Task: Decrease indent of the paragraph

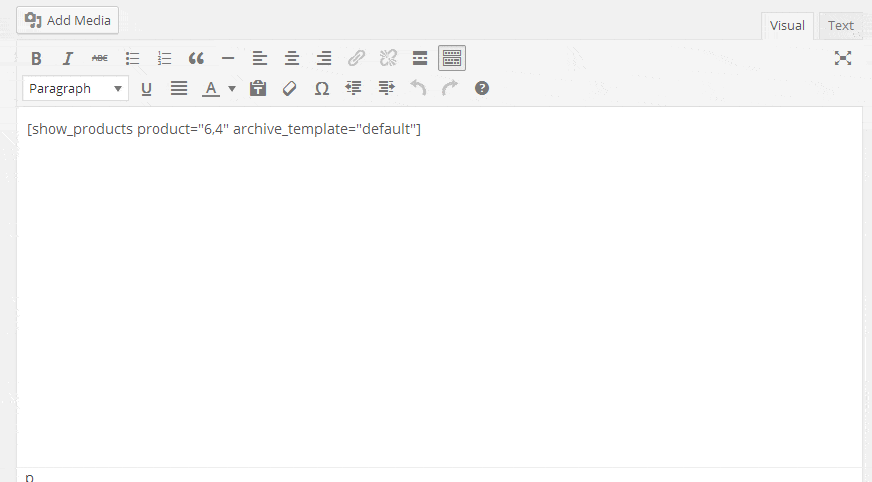Action: pos(354,88)
